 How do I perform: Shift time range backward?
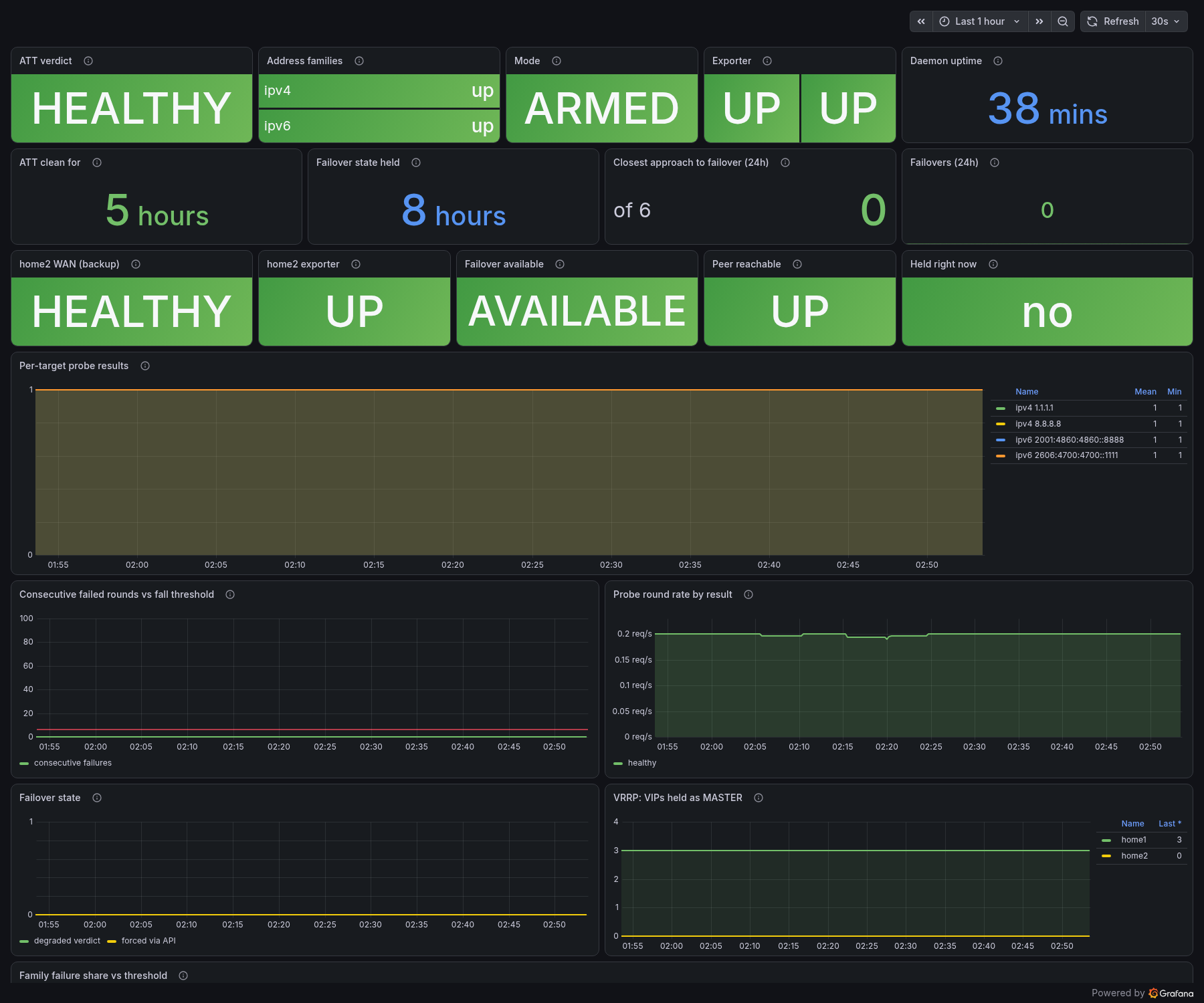coord(921,21)
